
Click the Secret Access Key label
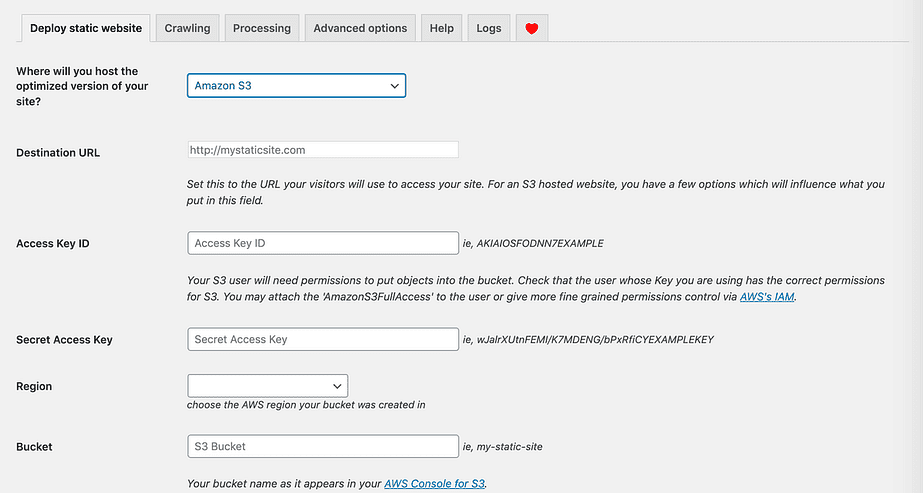64,340
